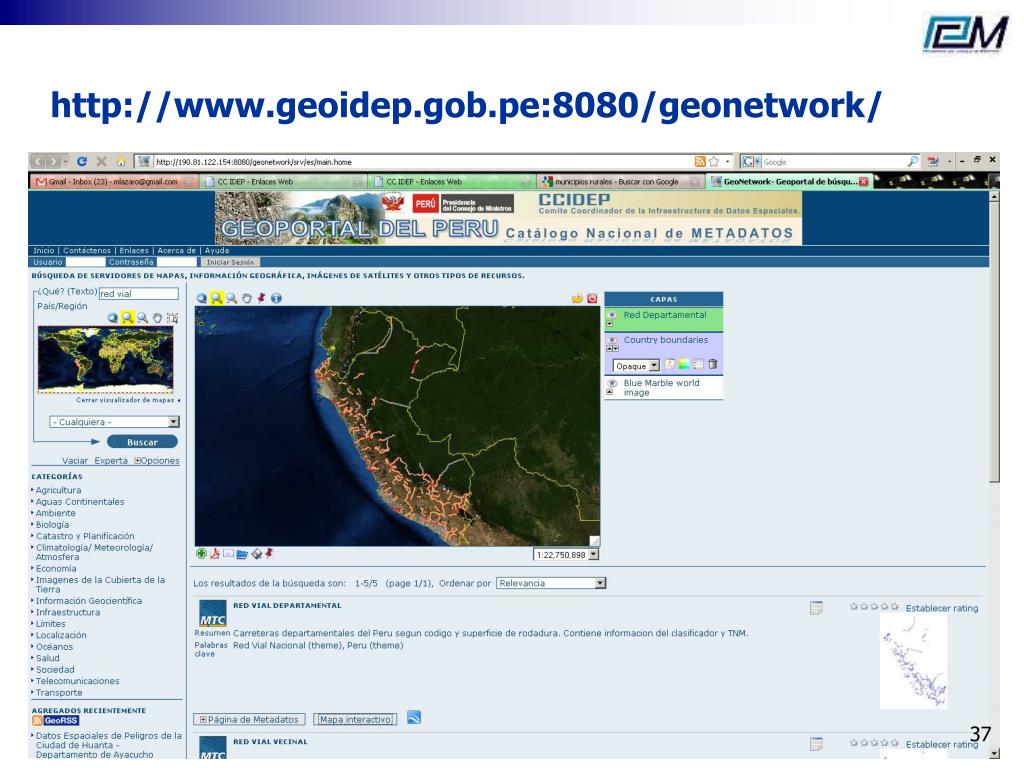Set star rating for Red Vial Departamental
This screenshot has width=1024, height=768.
coord(874,607)
